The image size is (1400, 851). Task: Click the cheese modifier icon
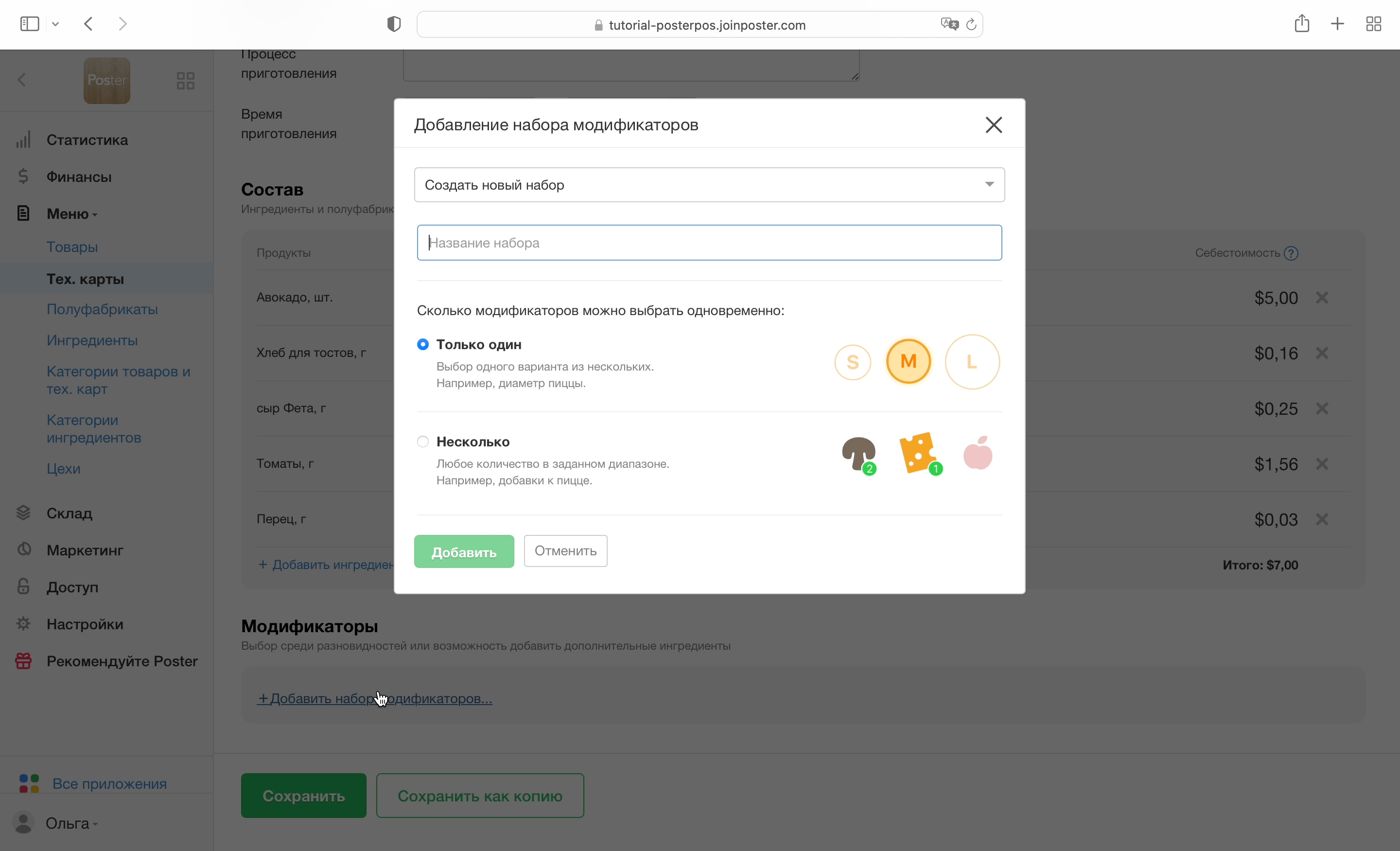[x=918, y=453]
